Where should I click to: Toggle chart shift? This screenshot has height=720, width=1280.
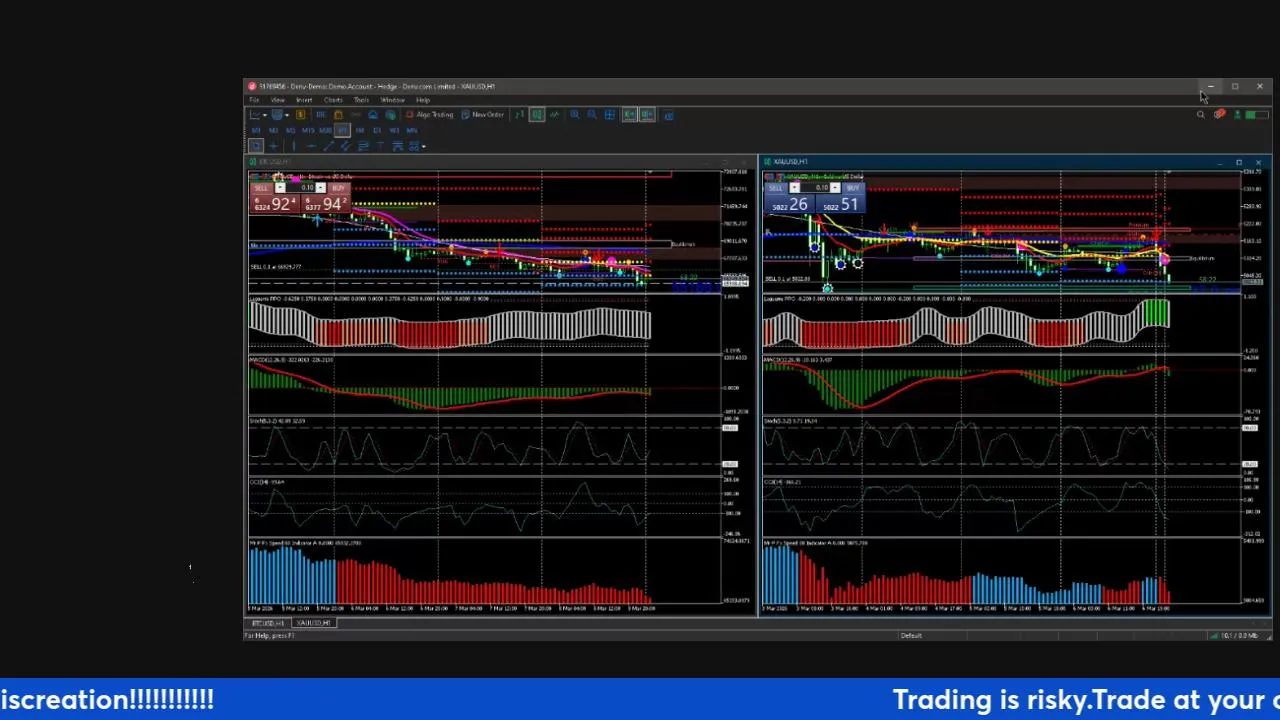[x=647, y=115]
